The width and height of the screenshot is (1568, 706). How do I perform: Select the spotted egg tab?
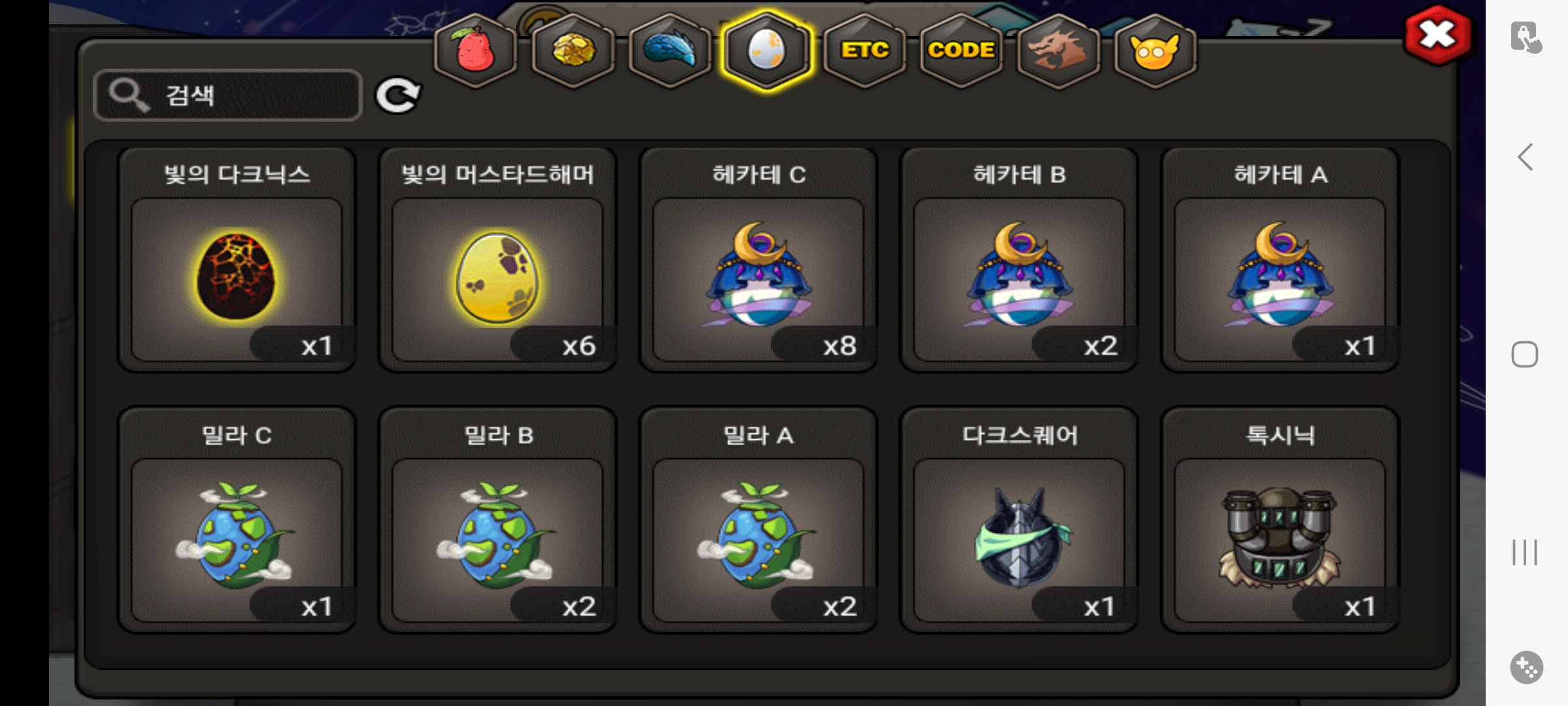pos(766,51)
